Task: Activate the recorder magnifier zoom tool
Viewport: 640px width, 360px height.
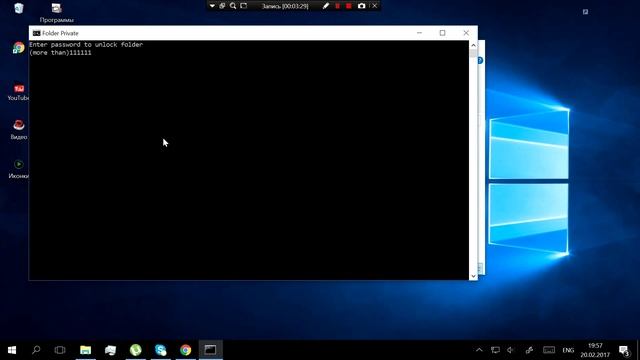Action: (x=233, y=6)
